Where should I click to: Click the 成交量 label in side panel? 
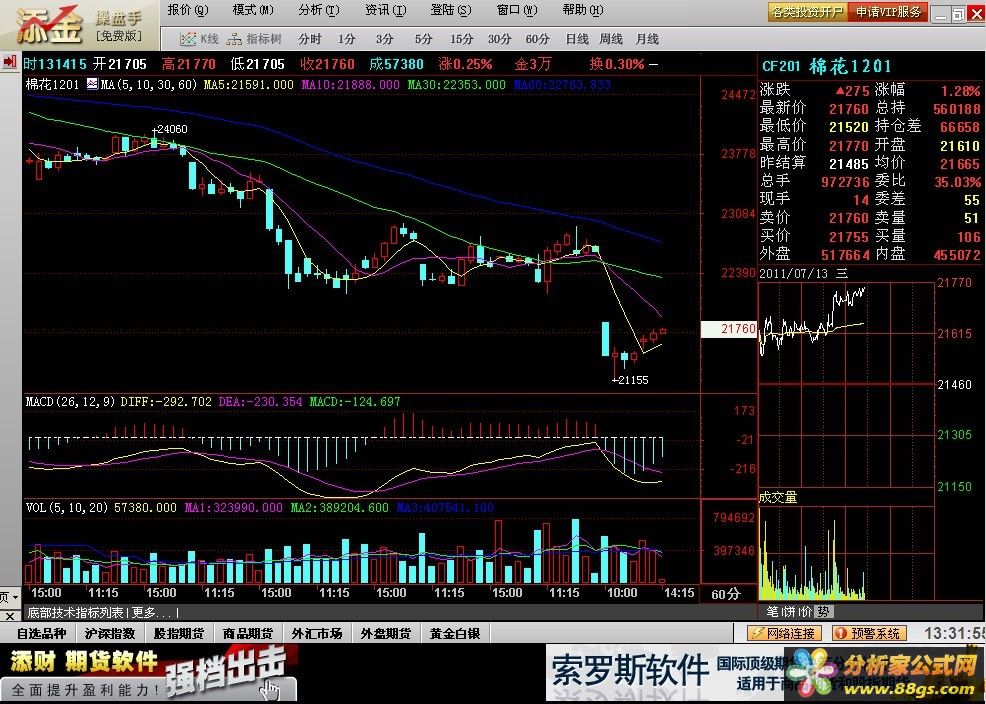pyautogui.click(x=778, y=497)
